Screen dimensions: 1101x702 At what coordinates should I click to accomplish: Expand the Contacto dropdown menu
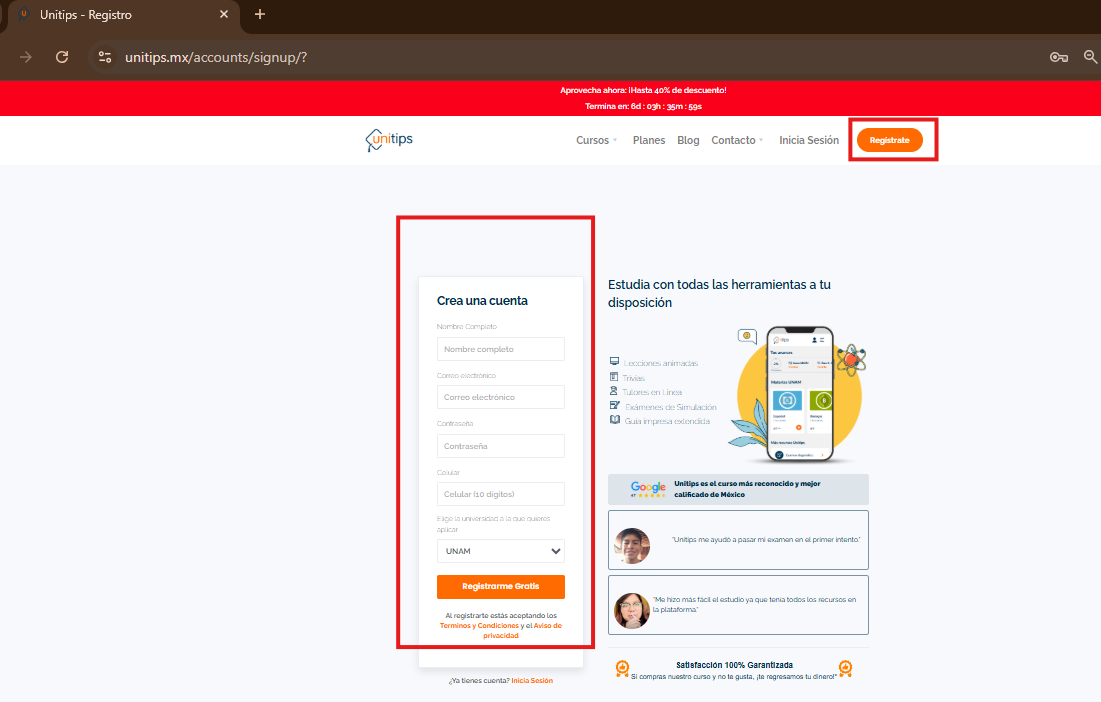pos(737,141)
